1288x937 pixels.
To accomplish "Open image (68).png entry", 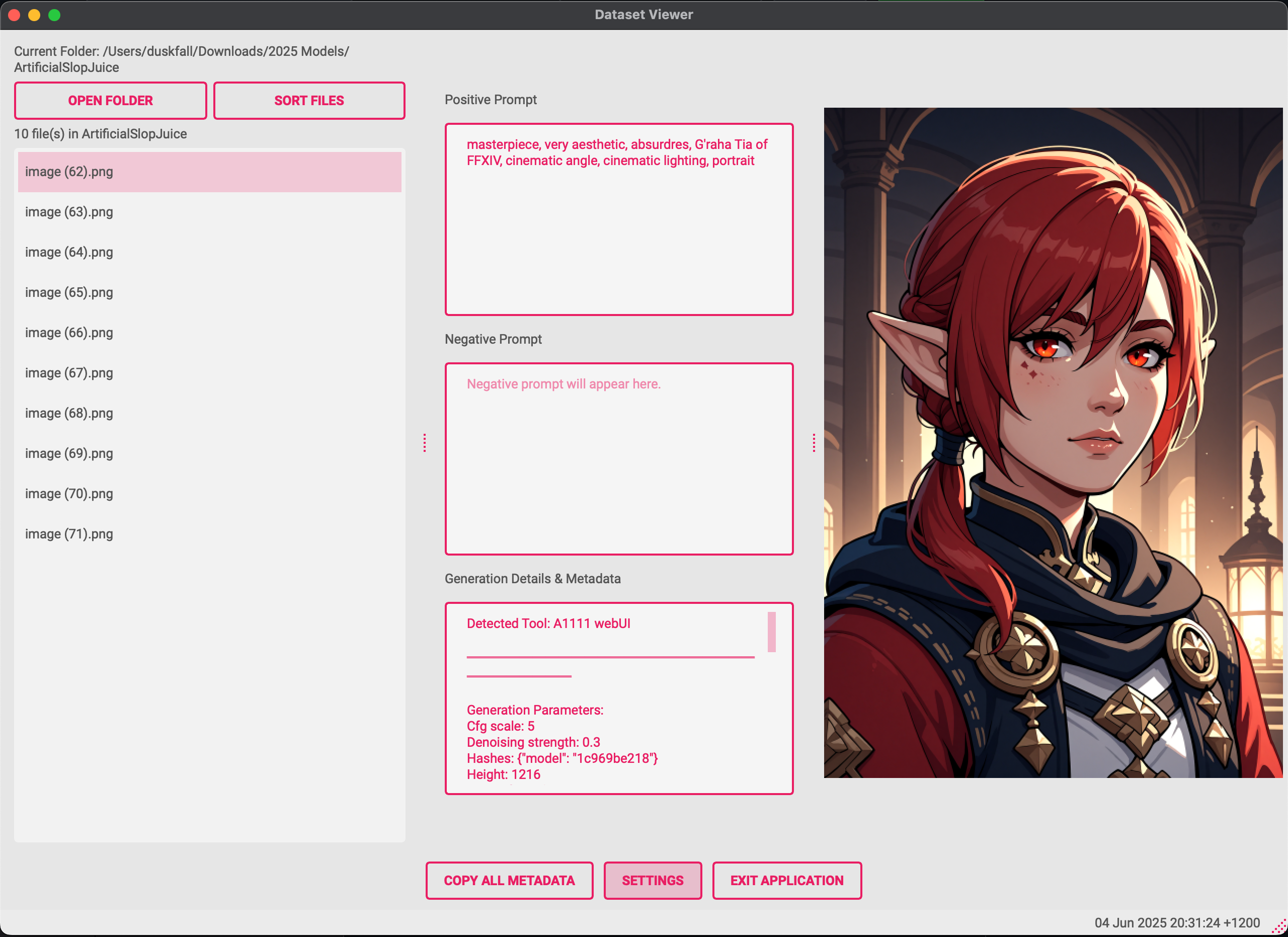I will [x=69, y=414].
